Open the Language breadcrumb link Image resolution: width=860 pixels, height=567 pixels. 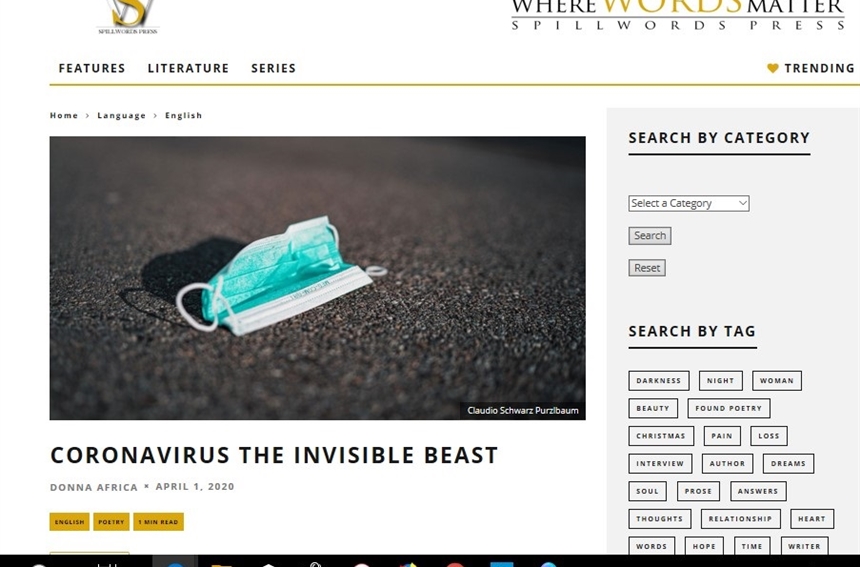pos(121,116)
